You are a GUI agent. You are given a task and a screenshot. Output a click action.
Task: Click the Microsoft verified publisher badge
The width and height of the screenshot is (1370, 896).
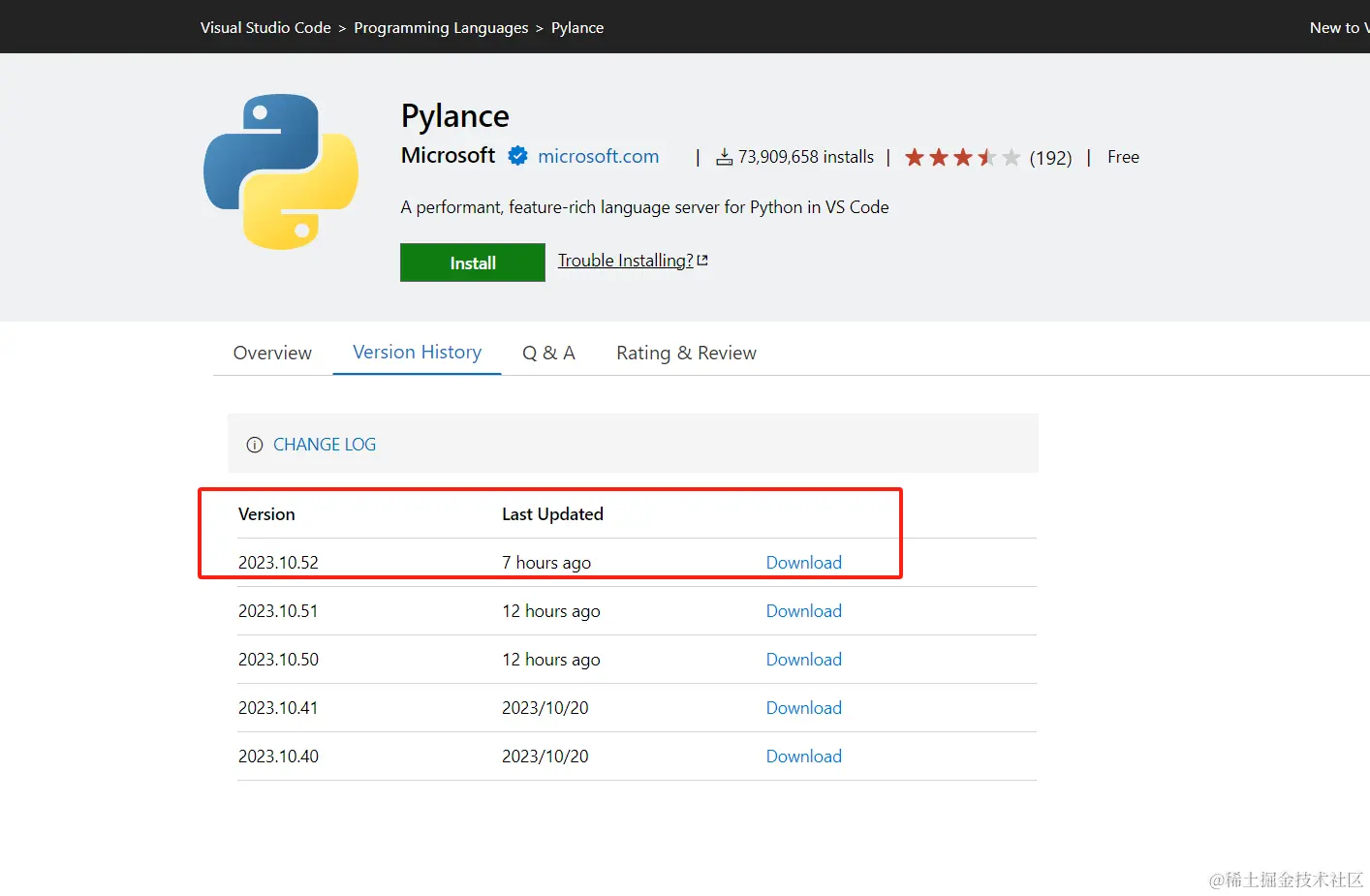[518, 156]
